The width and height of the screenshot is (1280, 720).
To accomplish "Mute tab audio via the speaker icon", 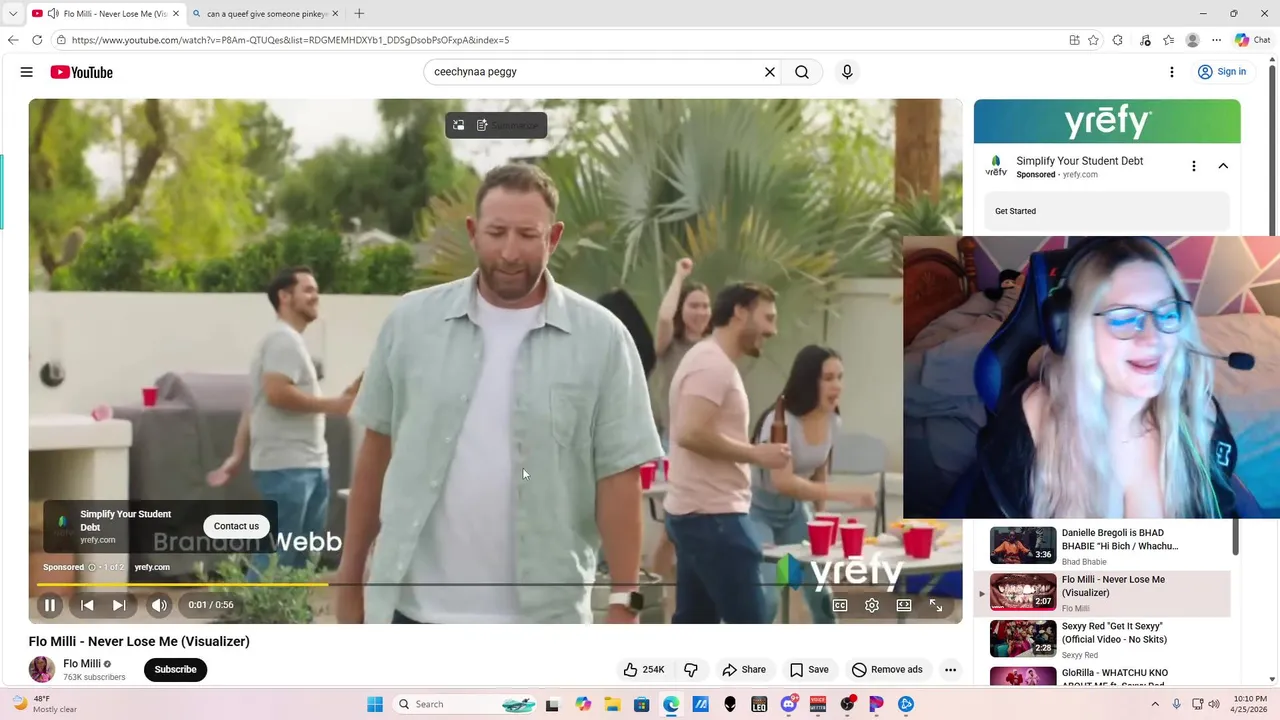I will click(x=52, y=14).
